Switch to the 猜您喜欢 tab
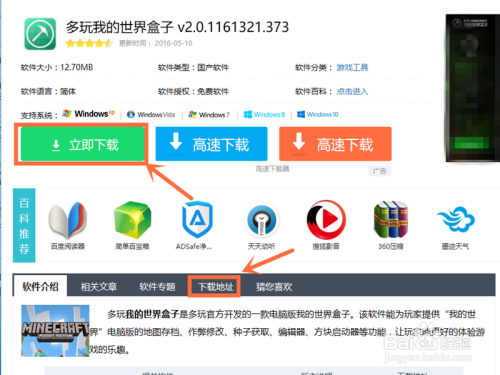Screen dimensions: 500x375 click(x=274, y=287)
